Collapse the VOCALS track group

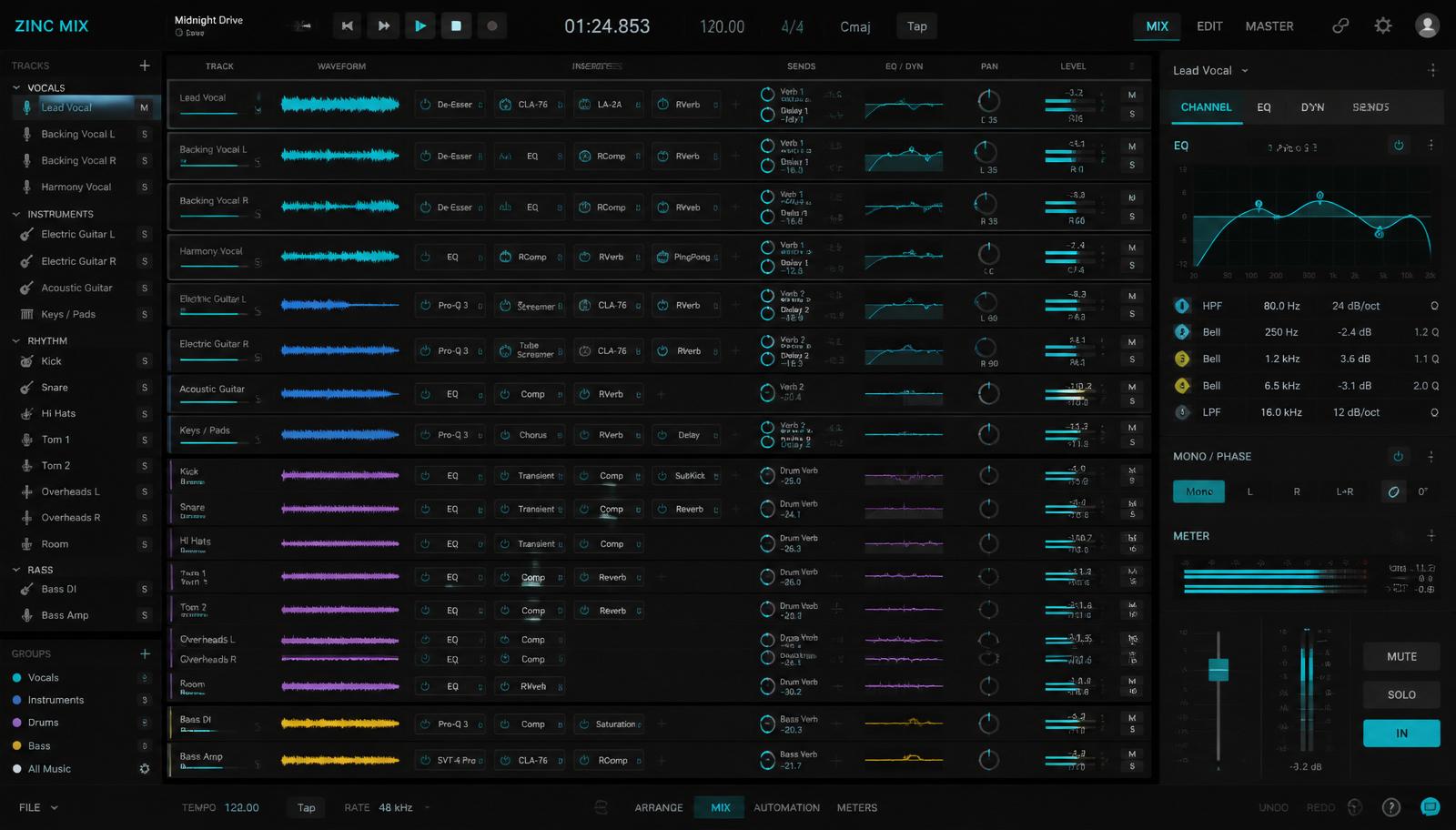click(16, 87)
